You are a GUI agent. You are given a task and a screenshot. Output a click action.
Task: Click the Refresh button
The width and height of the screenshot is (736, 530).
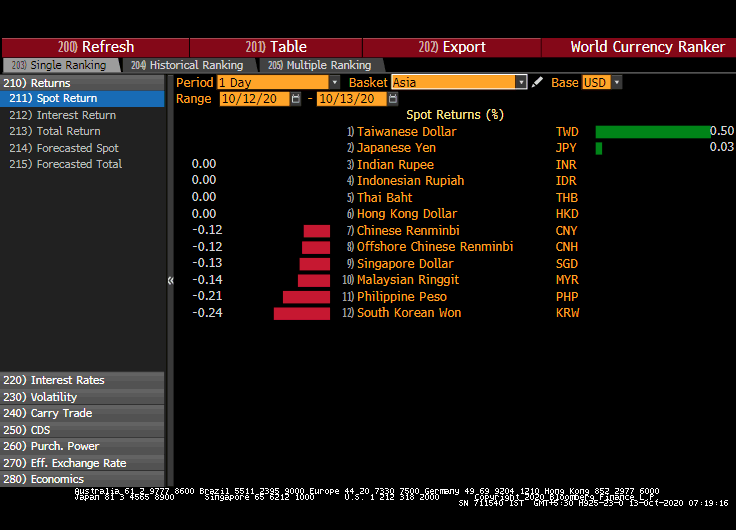pyautogui.click(x=96, y=47)
